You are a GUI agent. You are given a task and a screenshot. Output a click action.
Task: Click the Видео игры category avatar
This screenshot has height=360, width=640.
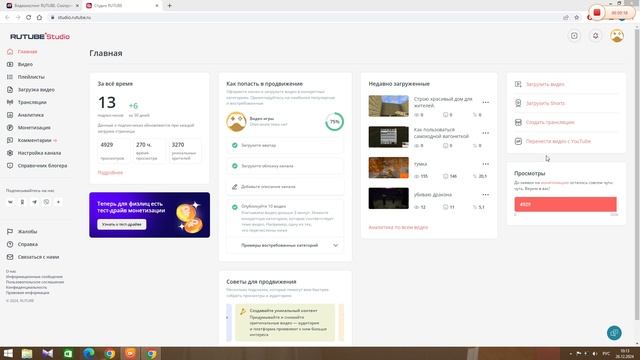[x=236, y=122]
